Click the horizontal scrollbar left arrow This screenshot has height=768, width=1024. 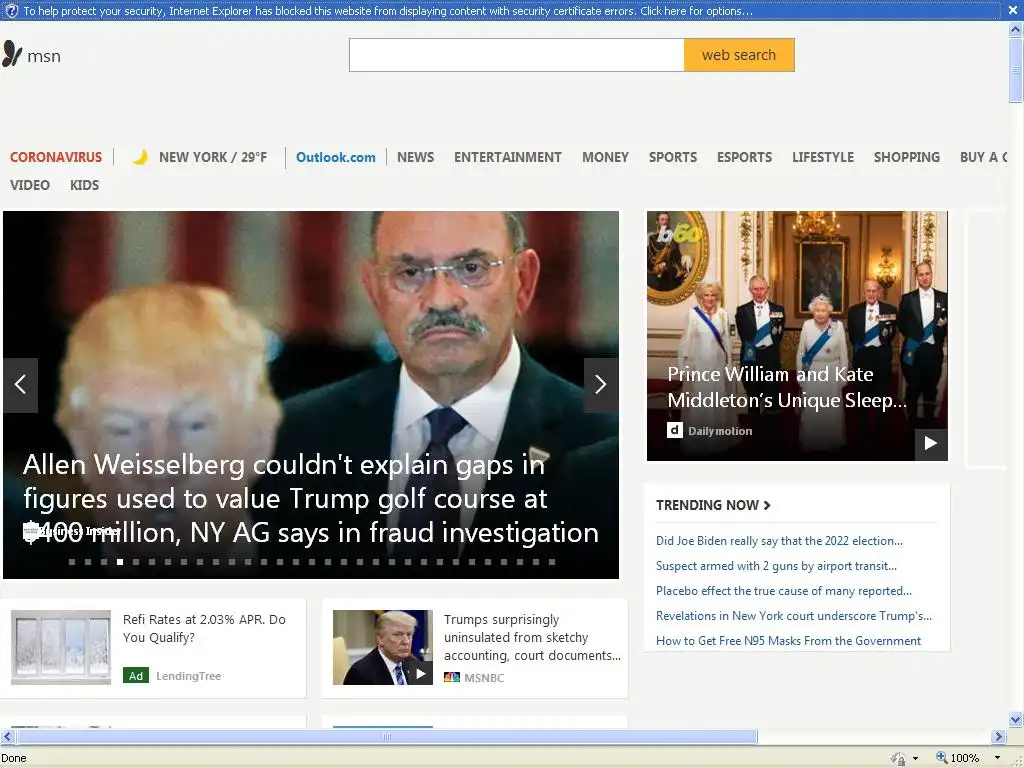(x=7, y=737)
